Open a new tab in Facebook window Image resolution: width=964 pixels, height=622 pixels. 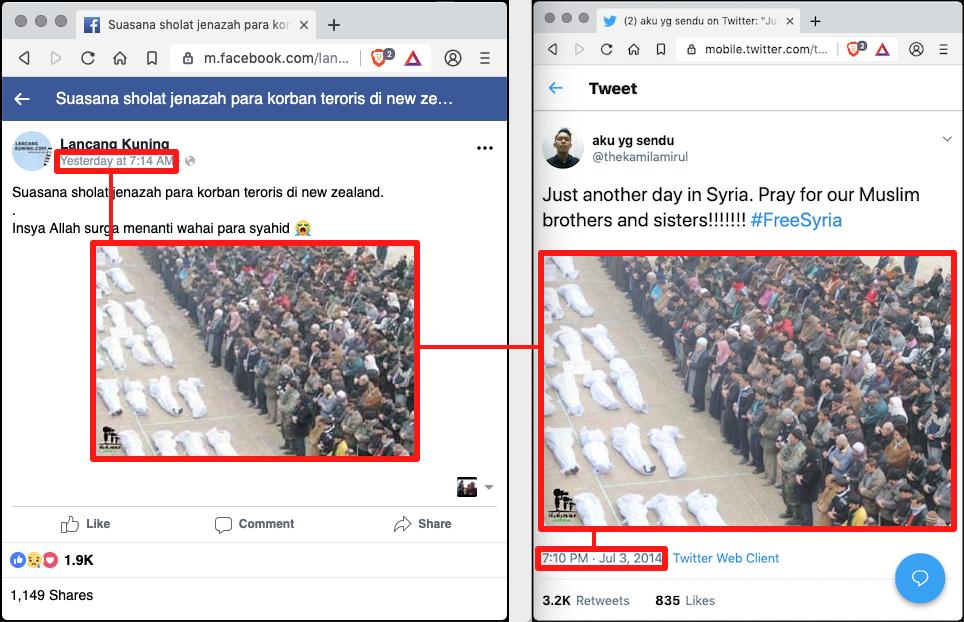(334, 25)
